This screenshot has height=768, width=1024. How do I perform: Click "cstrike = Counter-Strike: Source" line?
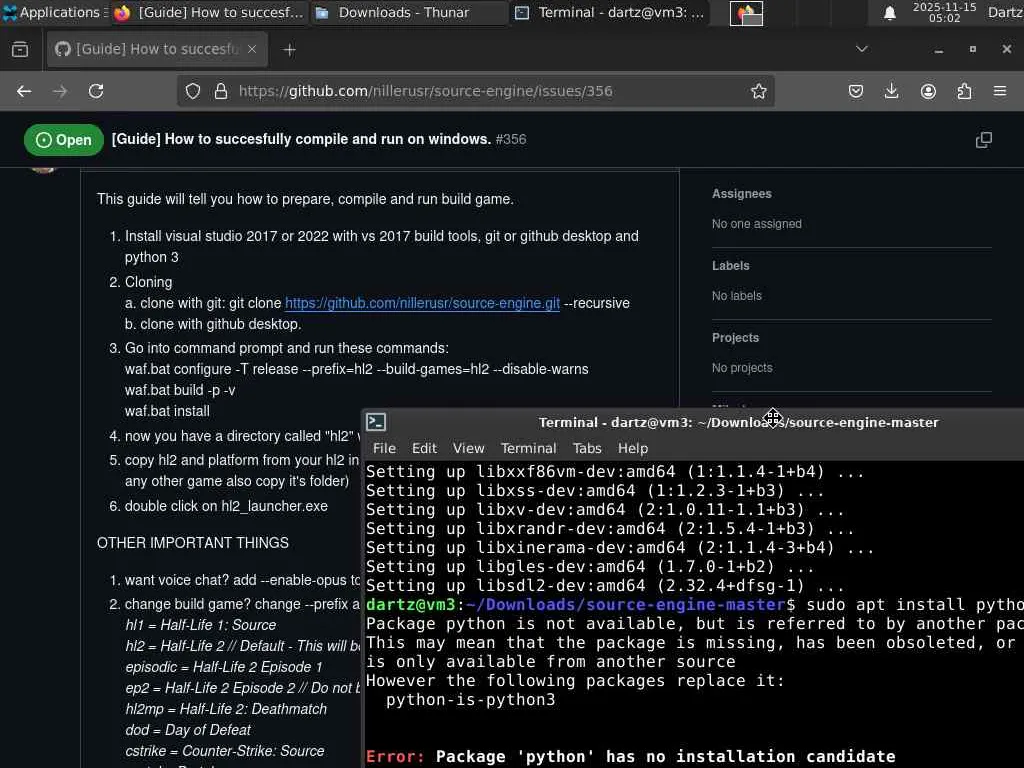tap(225, 751)
